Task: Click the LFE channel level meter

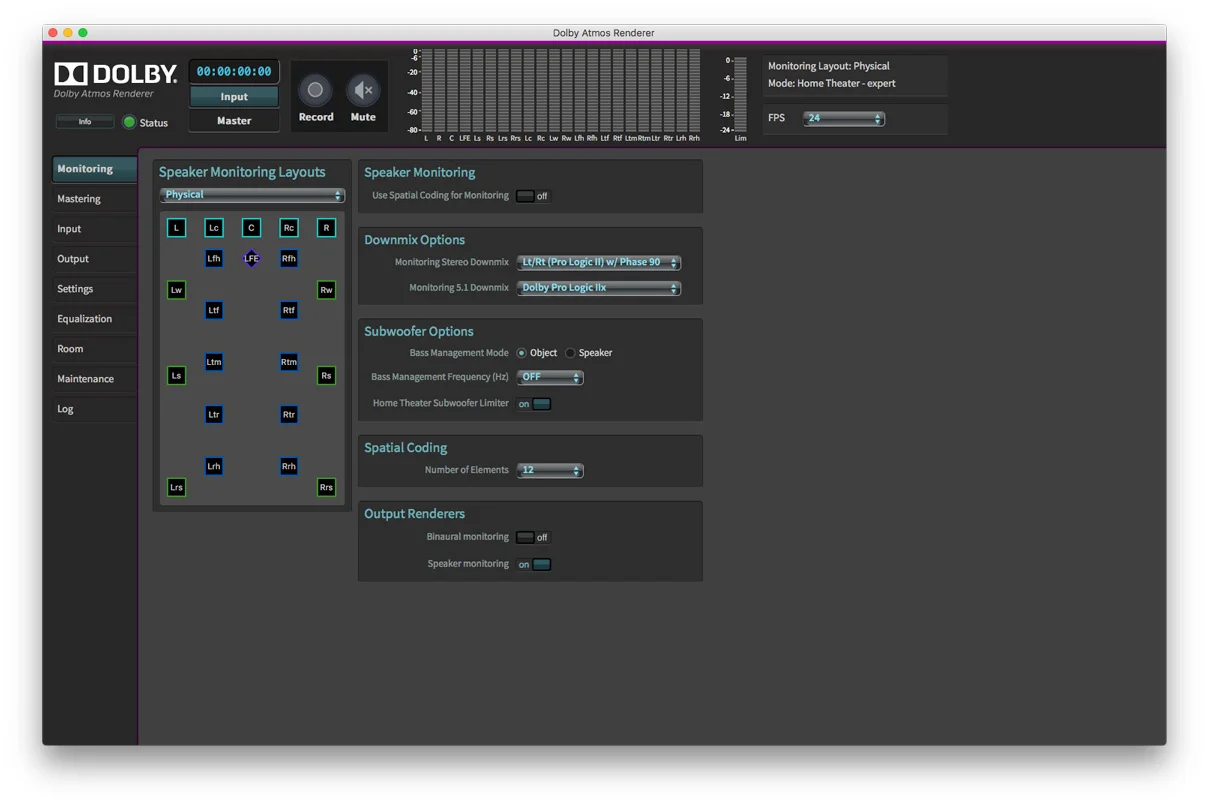Action: coord(465,91)
